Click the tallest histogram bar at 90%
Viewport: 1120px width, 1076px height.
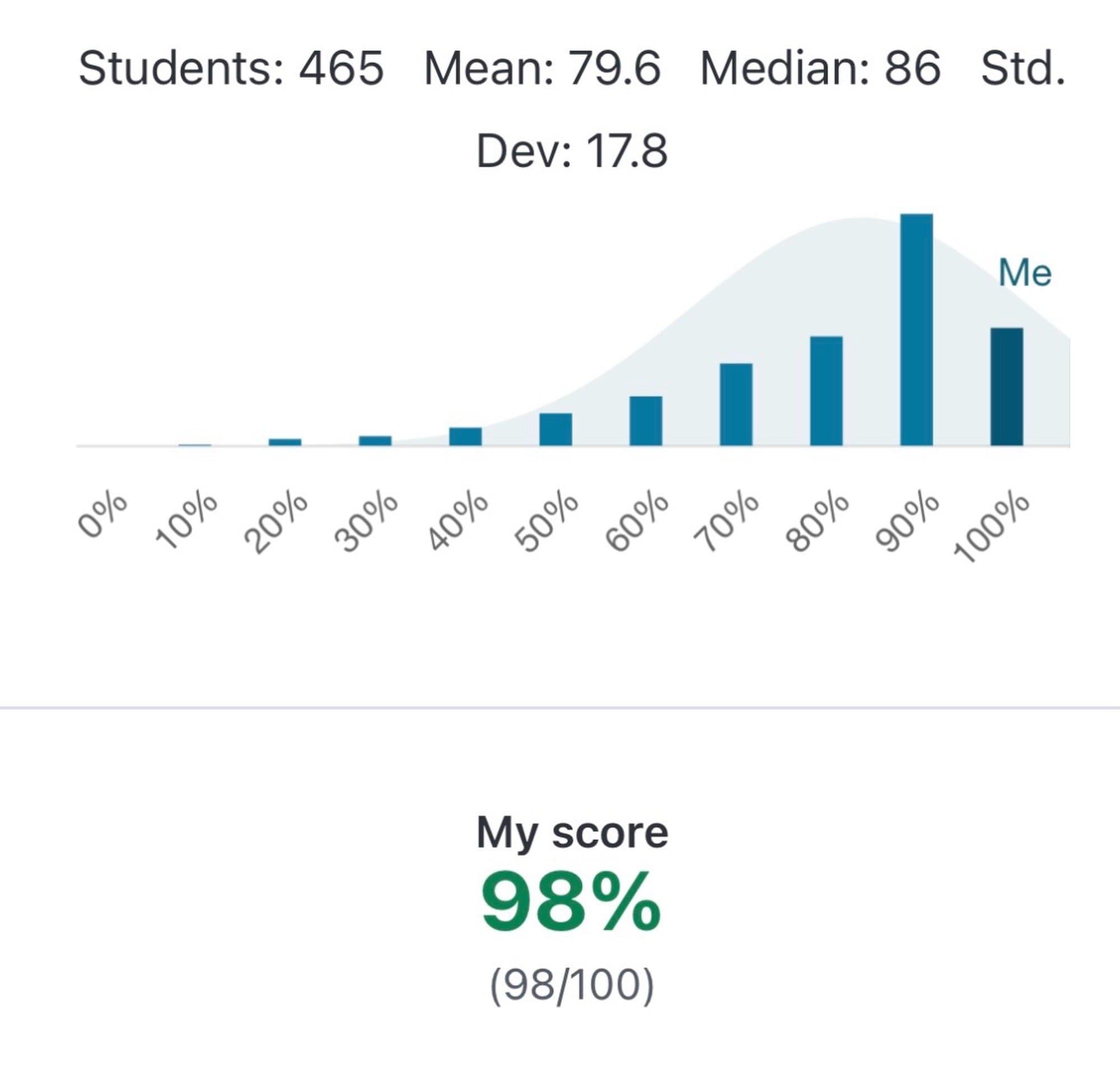916,330
